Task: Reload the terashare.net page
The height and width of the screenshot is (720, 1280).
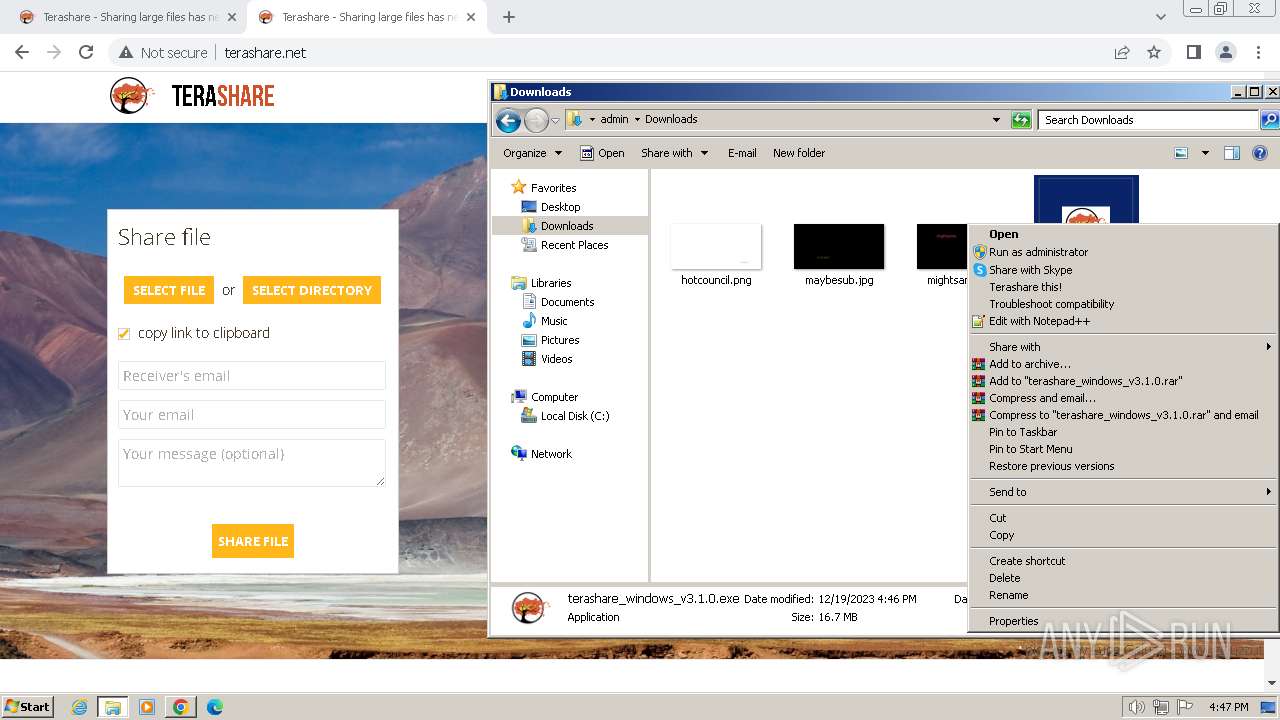Action: [x=86, y=52]
